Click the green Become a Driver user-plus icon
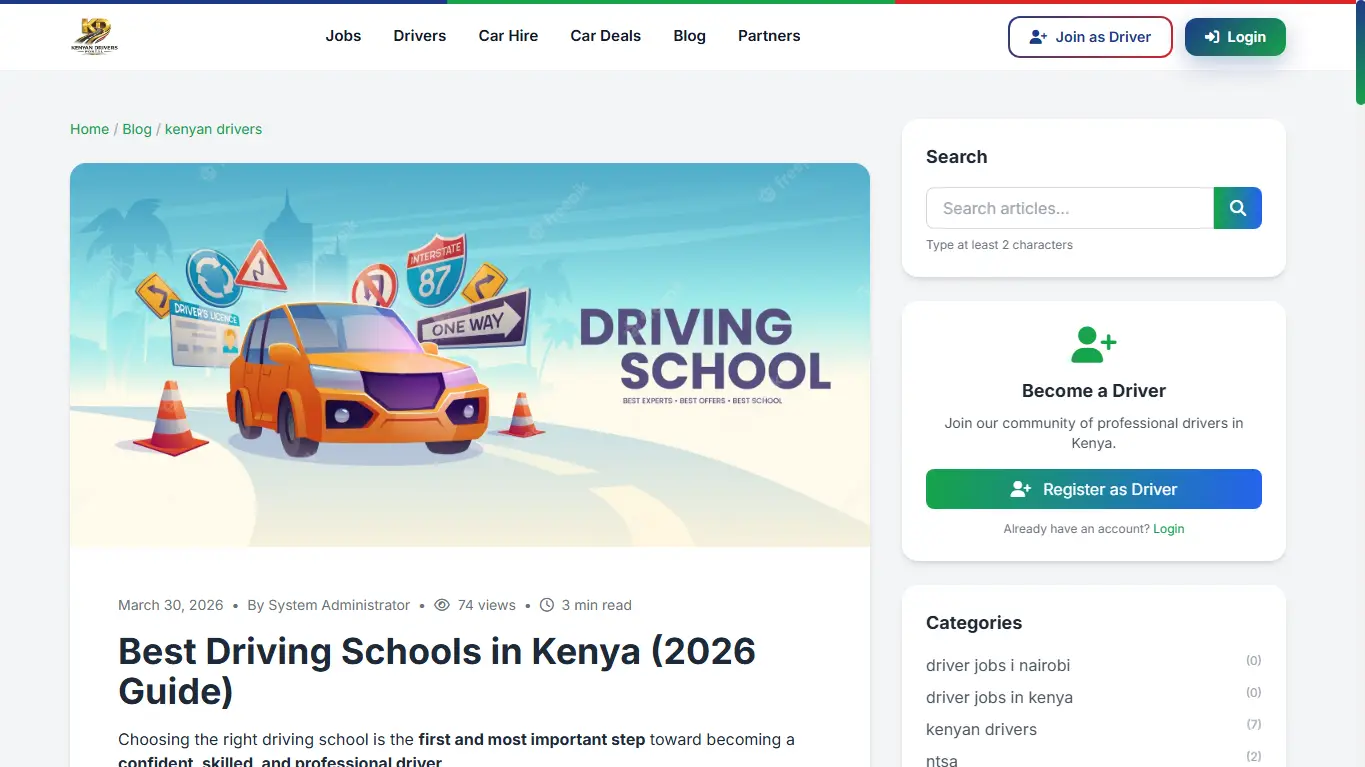This screenshot has height=767, width=1365. tap(1093, 345)
